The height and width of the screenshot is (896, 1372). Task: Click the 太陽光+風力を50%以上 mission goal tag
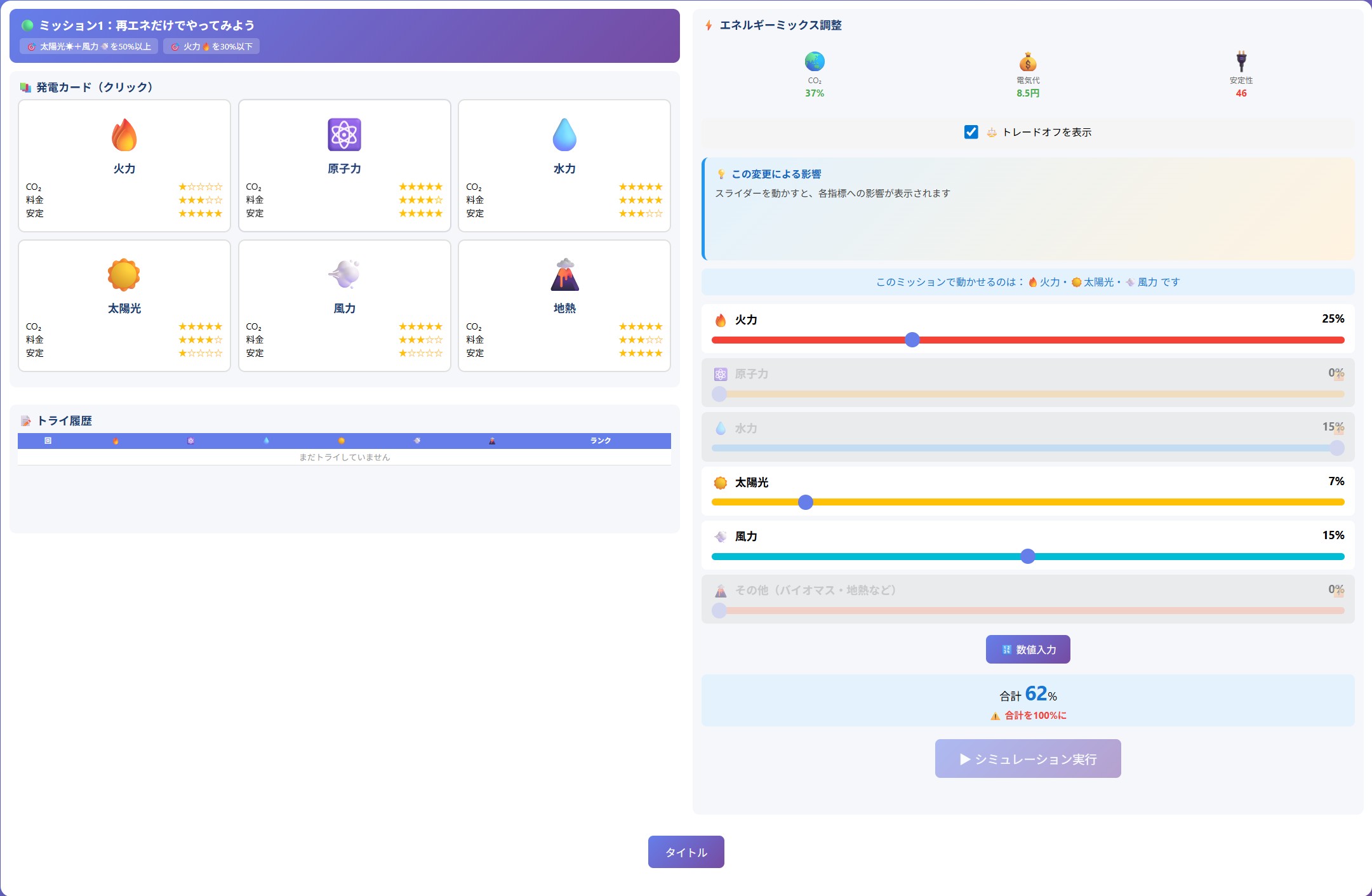(x=89, y=46)
